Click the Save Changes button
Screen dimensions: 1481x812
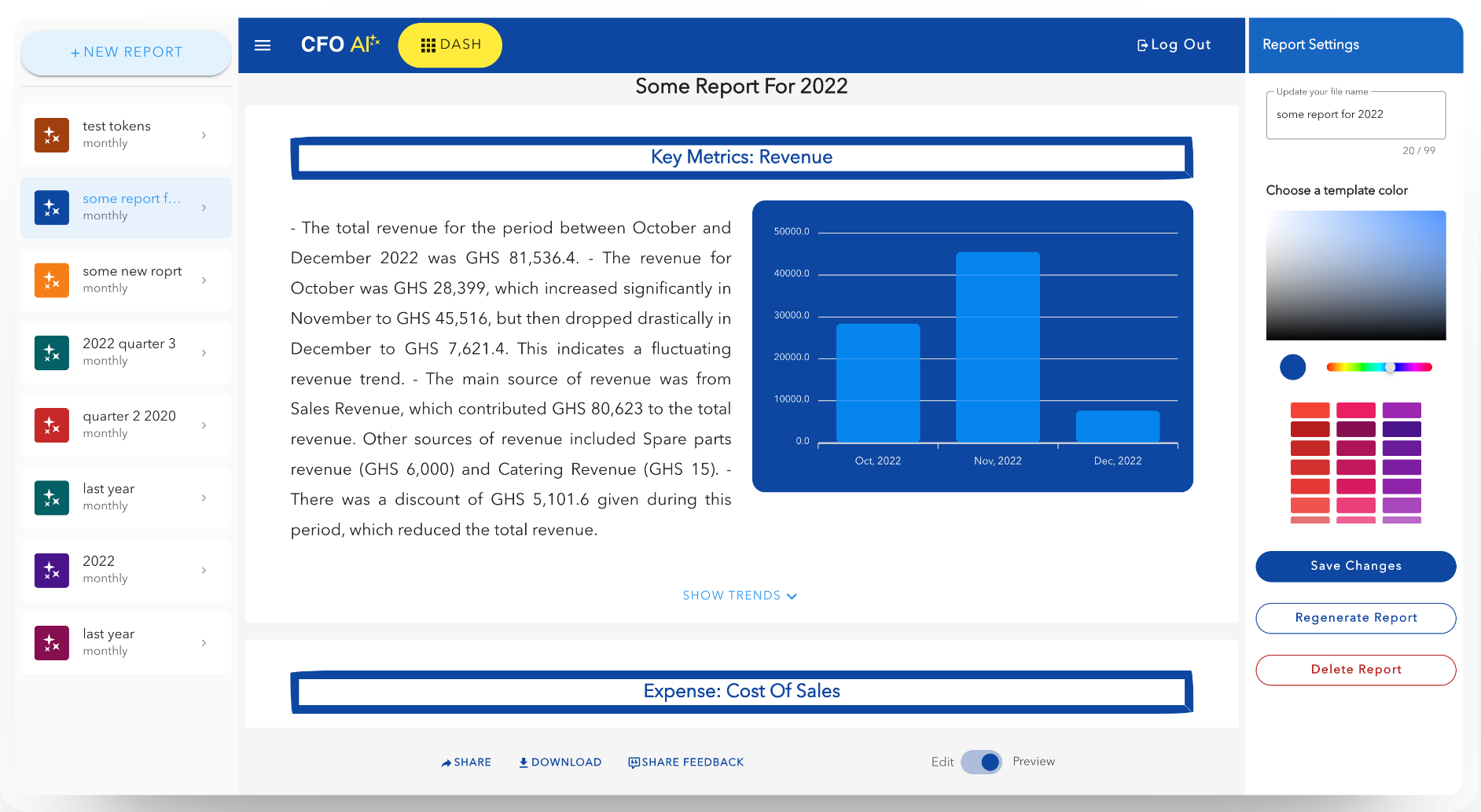(1355, 566)
